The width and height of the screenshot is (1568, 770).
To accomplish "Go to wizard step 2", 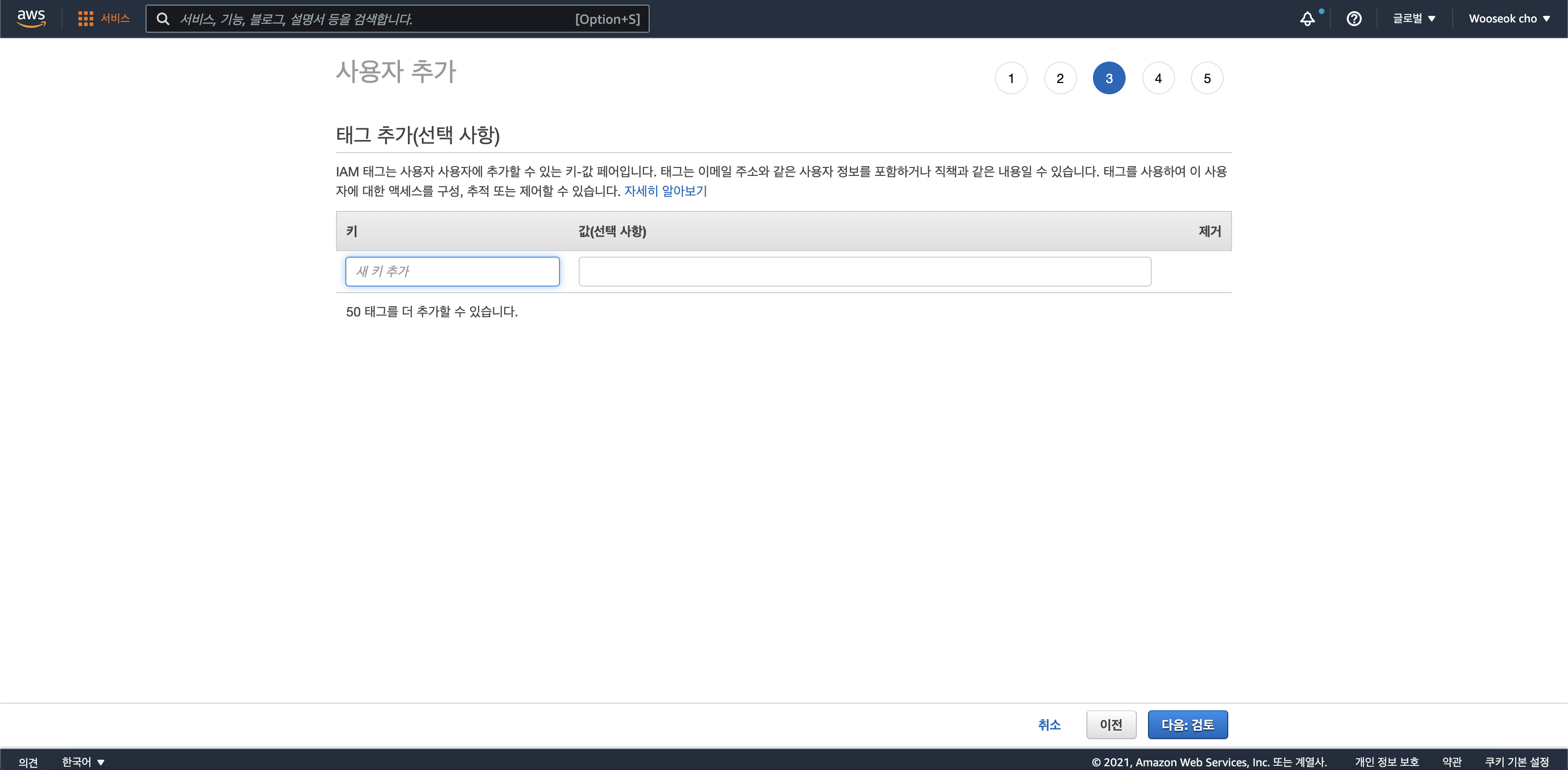I will point(1060,78).
